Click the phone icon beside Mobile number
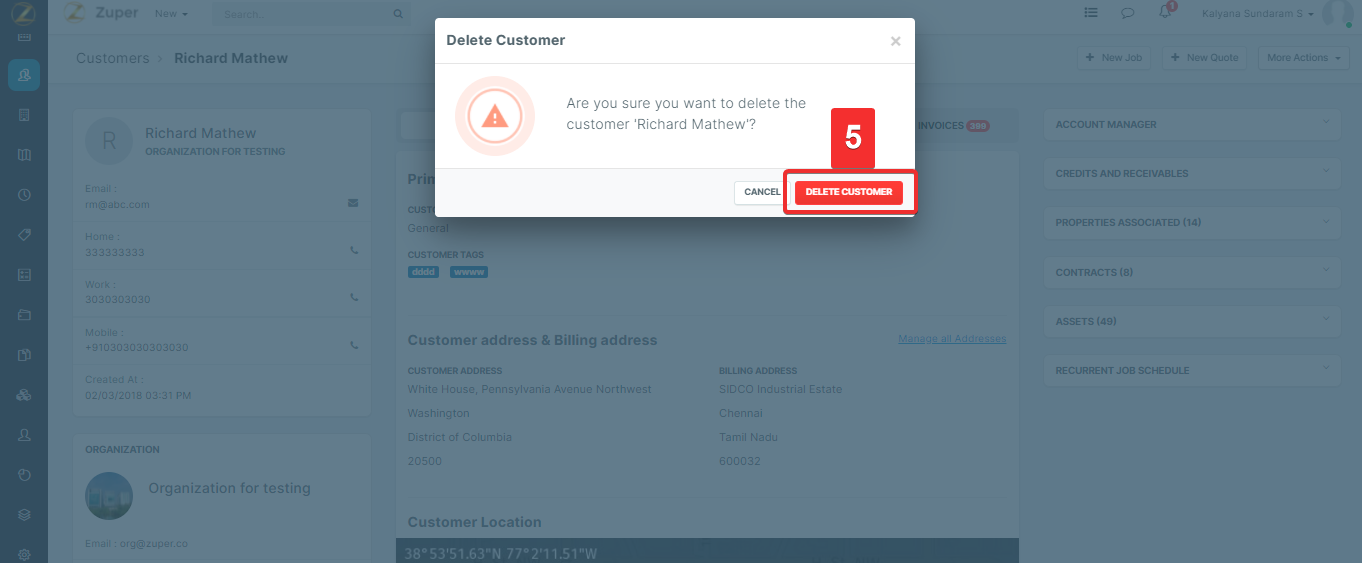This screenshot has height=563, width=1362. pyautogui.click(x=354, y=345)
